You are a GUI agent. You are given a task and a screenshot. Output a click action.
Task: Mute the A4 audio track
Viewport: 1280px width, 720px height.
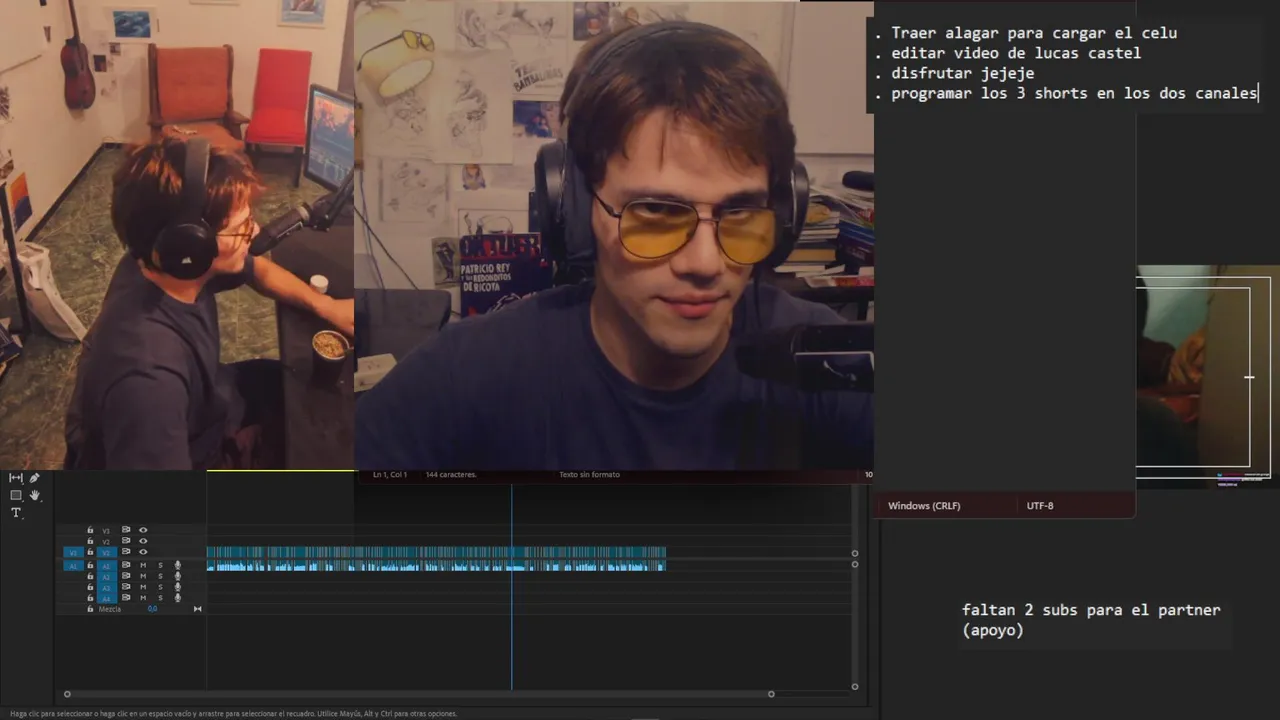[x=143, y=597]
